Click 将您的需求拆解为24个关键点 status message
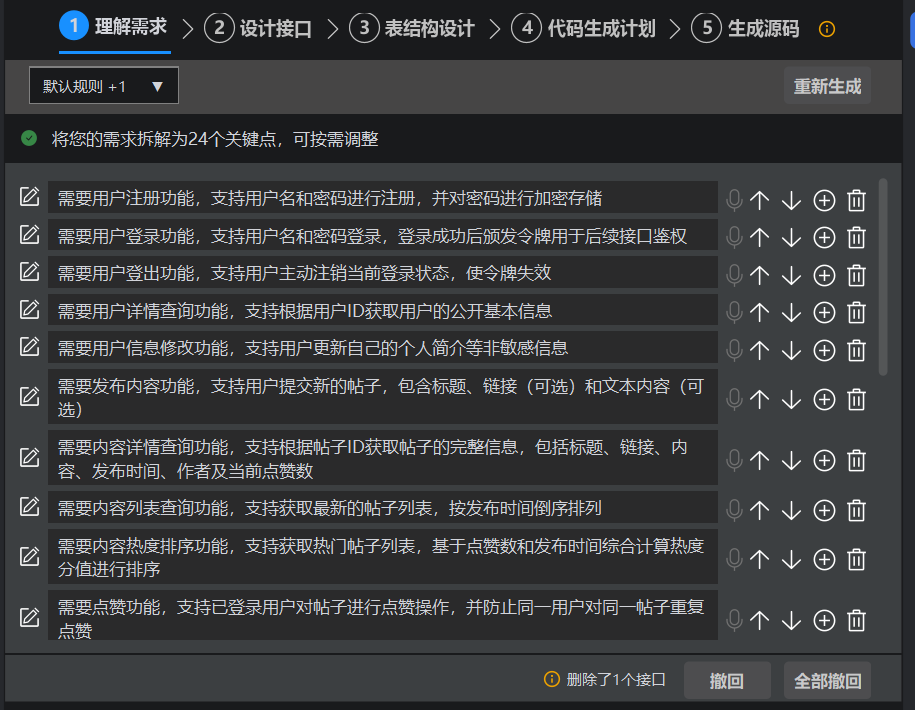The width and height of the screenshot is (915, 710). click(215, 139)
